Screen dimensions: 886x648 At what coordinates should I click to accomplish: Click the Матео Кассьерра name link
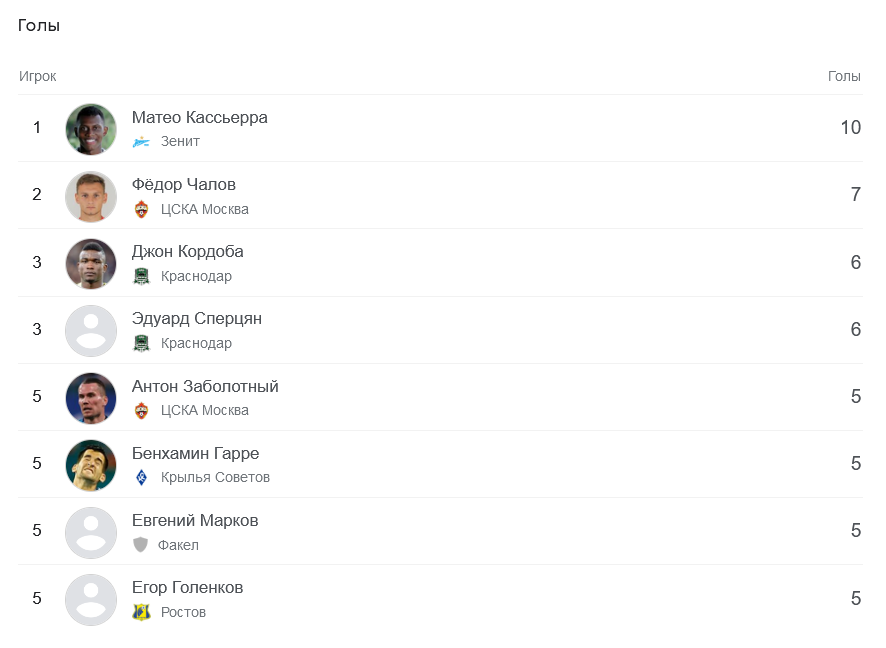coord(199,118)
